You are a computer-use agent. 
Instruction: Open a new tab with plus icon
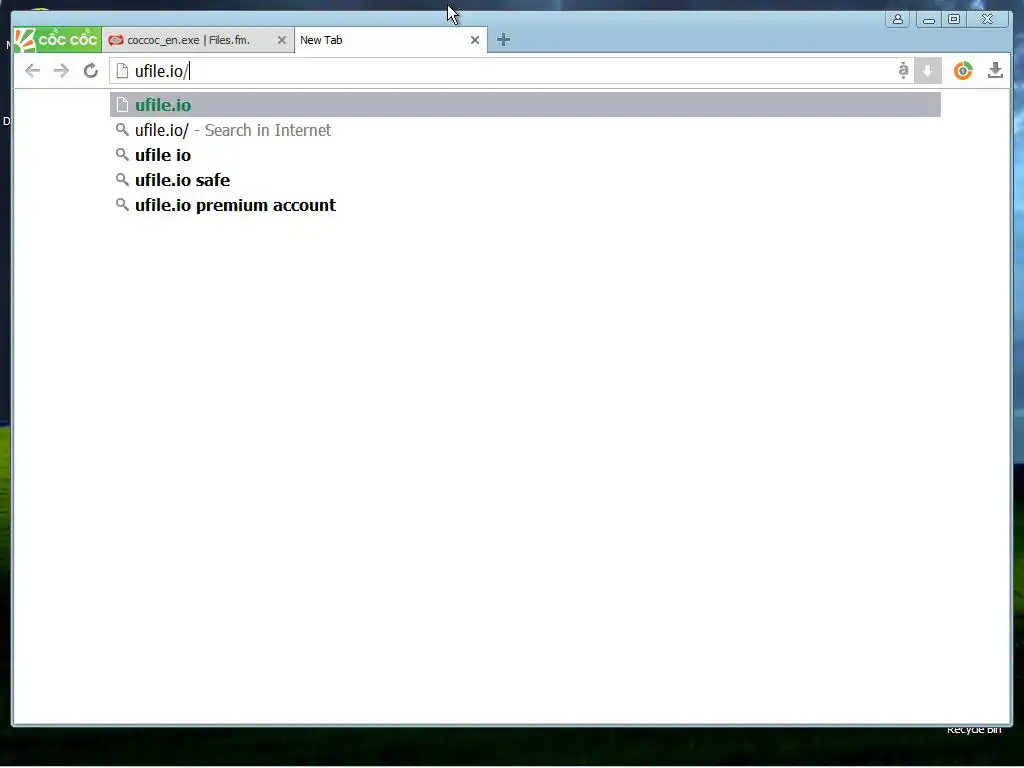point(503,40)
